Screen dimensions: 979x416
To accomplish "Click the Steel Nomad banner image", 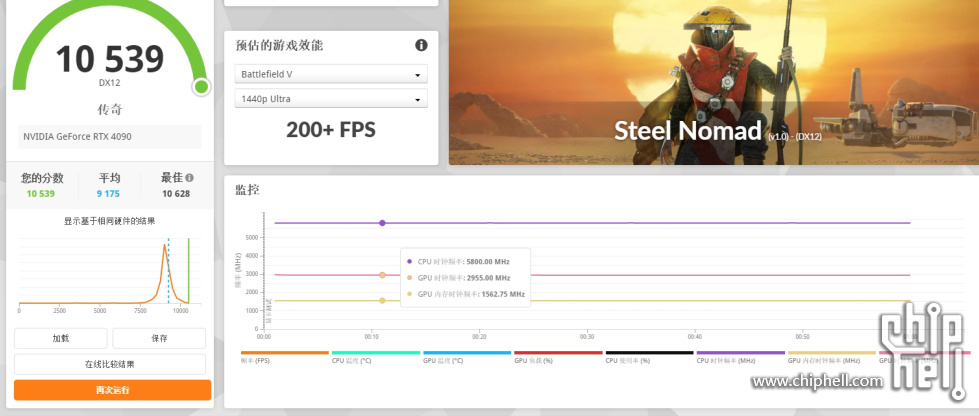I will pos(714,82).
